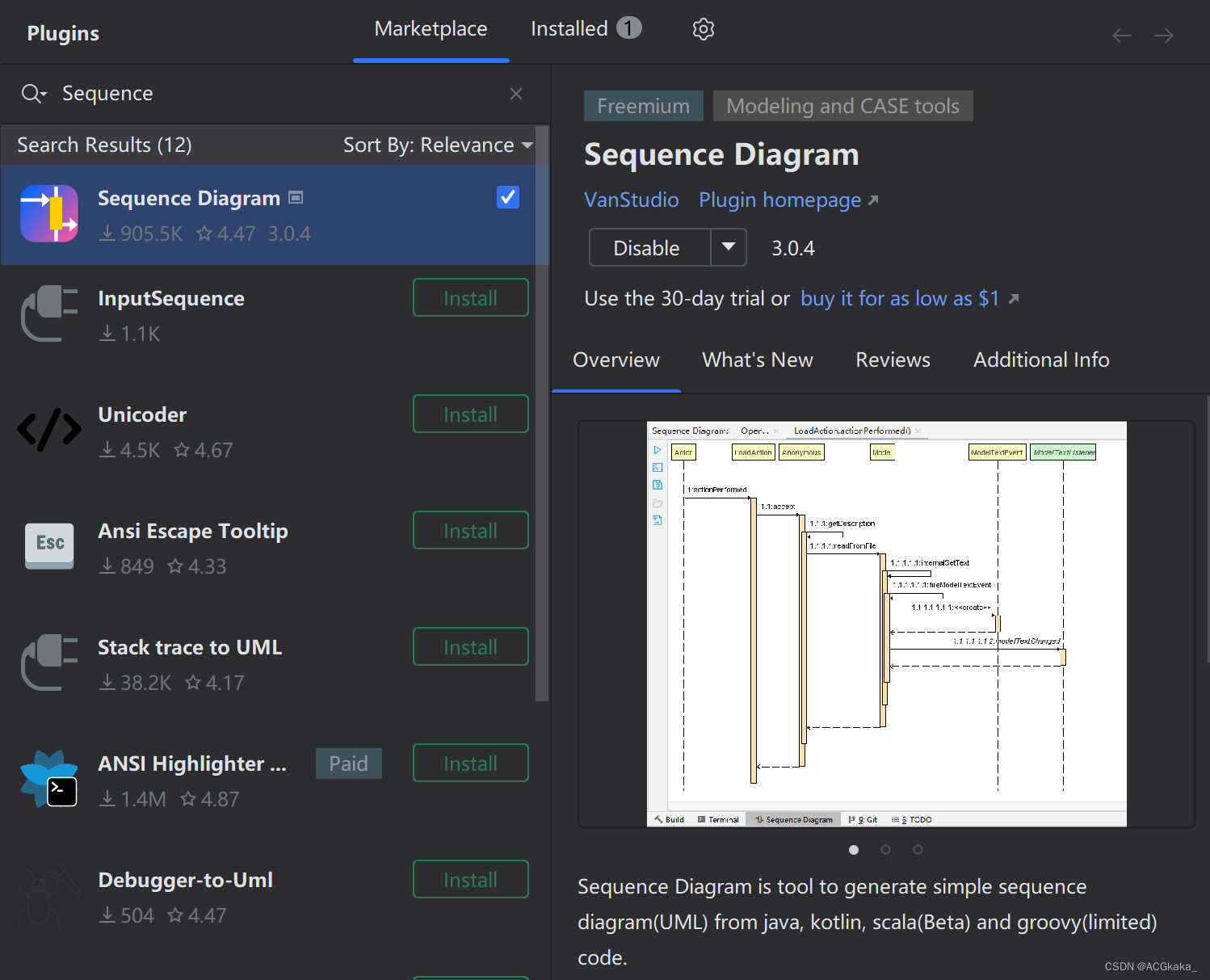Screen dimensions: 1210x980
Task: Click the Modeling and CASE tools tag
Action: pyautogui.click(x=843, y=106)
